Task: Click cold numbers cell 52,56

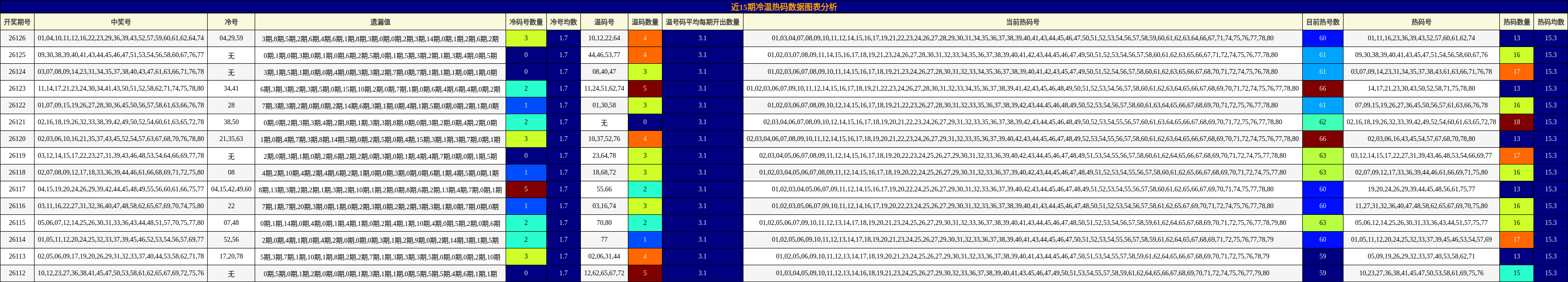Action: click(231, 239)
